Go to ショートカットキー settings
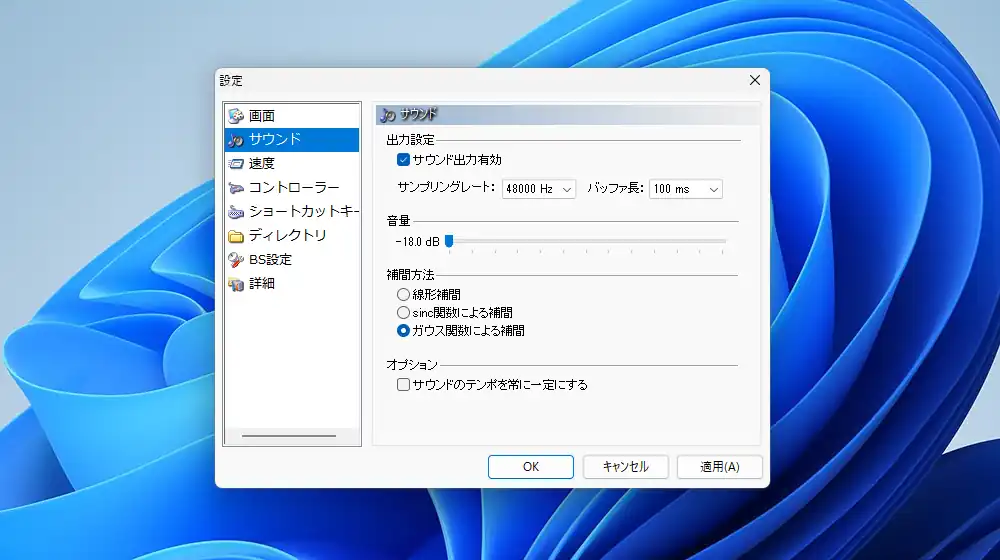1000x560 pixels. 292,212
